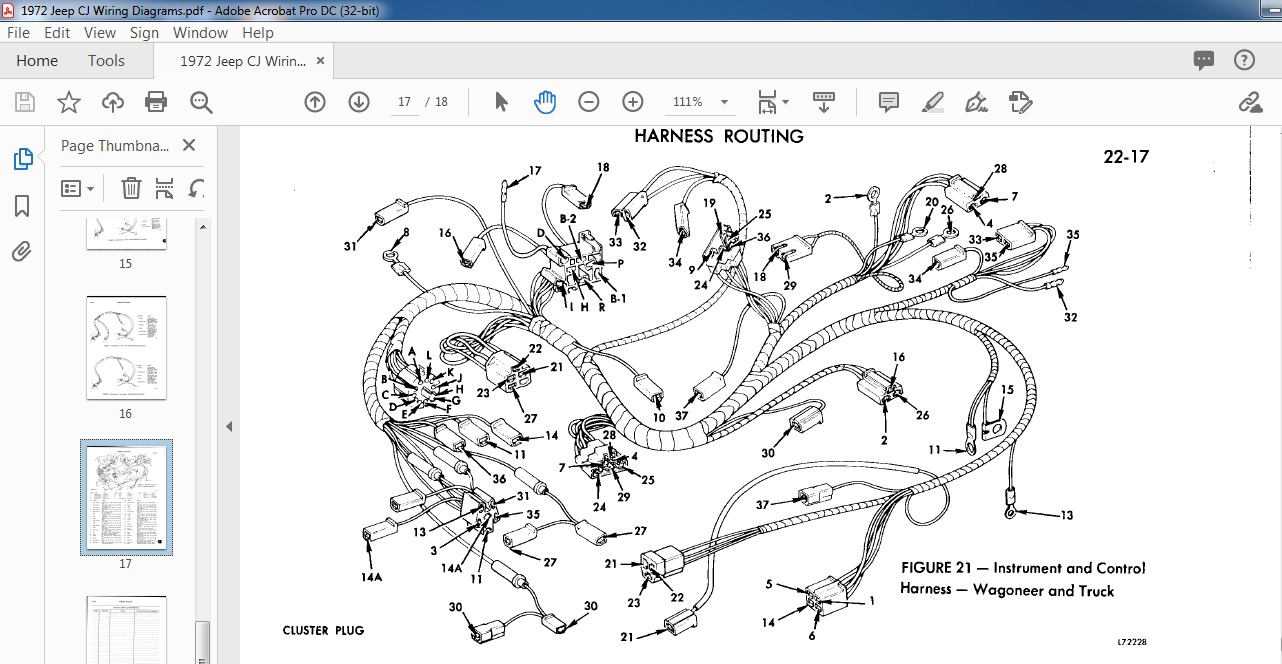Share the file via the link icon

(1249, 102)
